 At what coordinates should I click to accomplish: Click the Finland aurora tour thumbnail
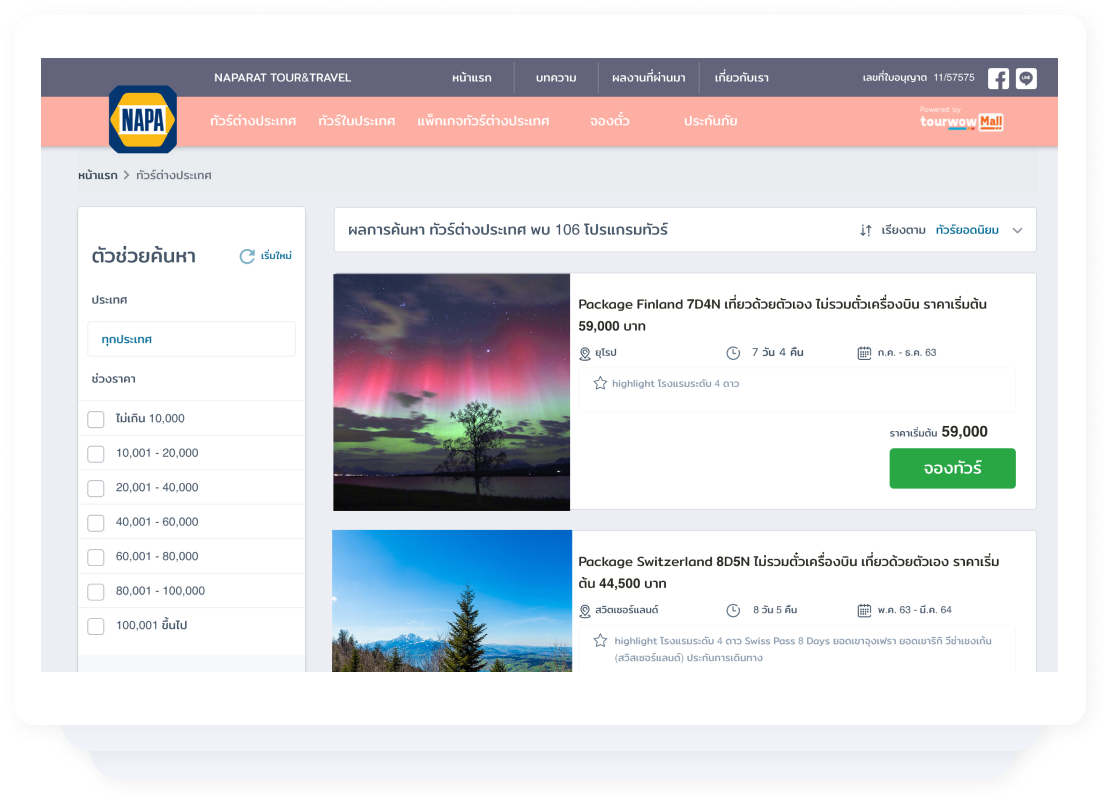pyautogui.click(x=451, y=392)
